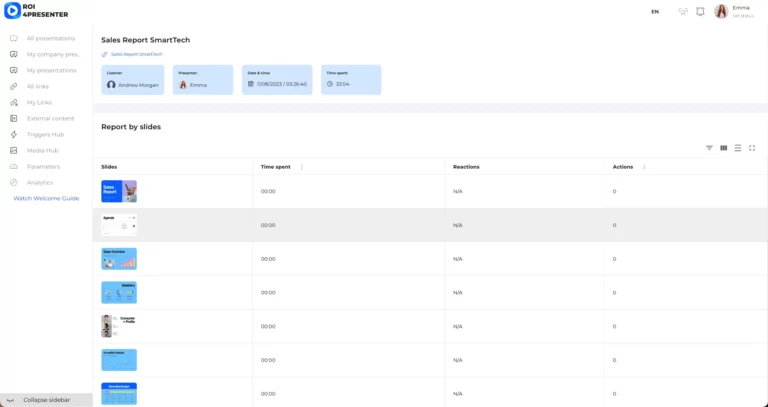Click the Sales Report SmartTech page title
The image size is (768, 407).
click(145, 40)
